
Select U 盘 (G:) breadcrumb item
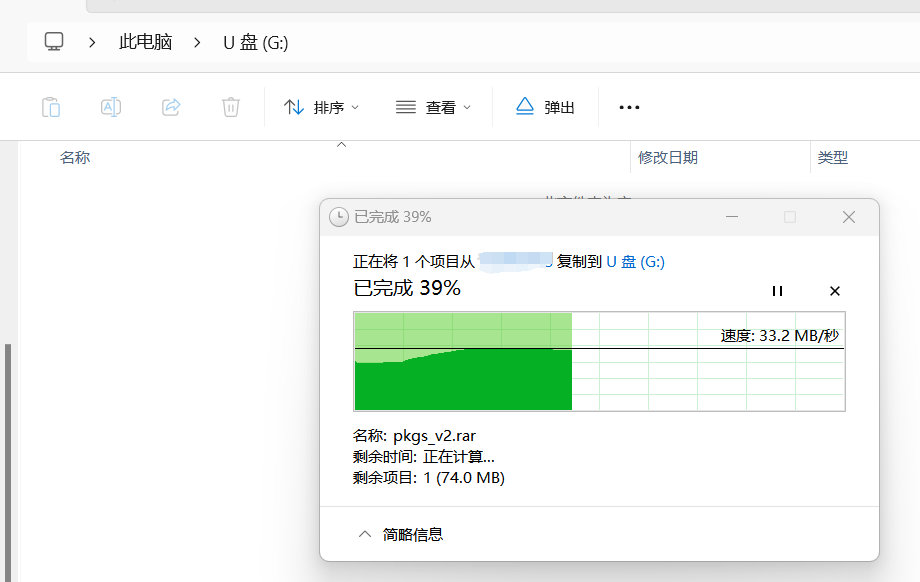click(x=255, y=42)
